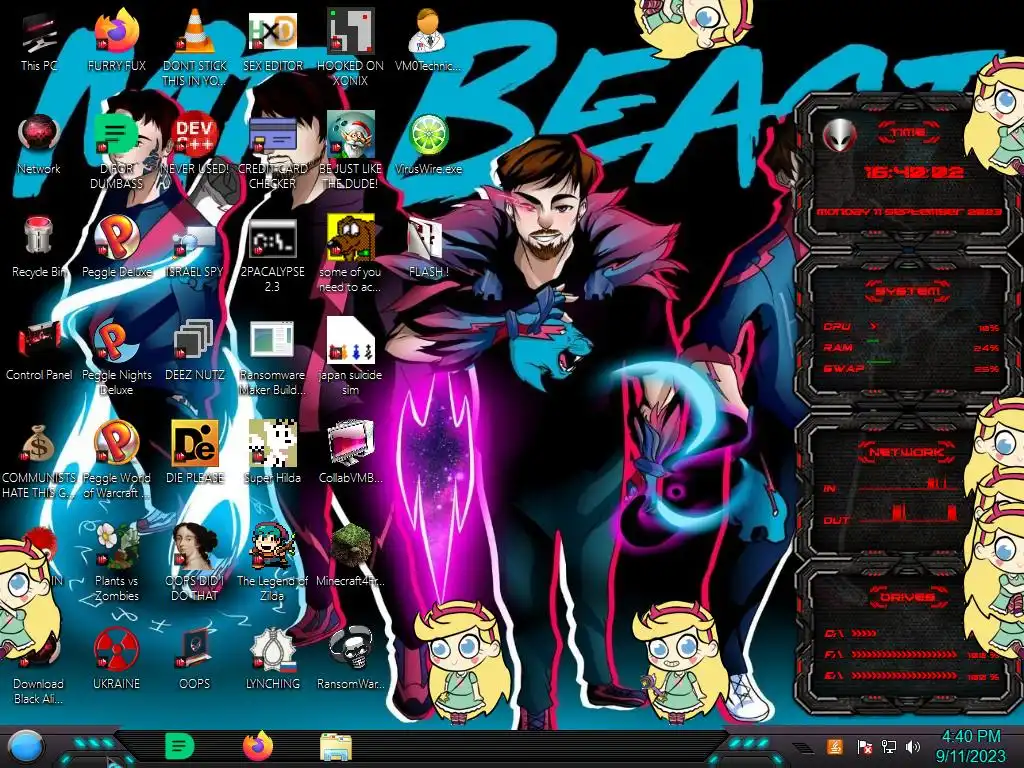Open the VLC cone desktop shortcut
The height and width of the screenshot is (768, 1024).
pyautogui.click(x=195, y=48)
